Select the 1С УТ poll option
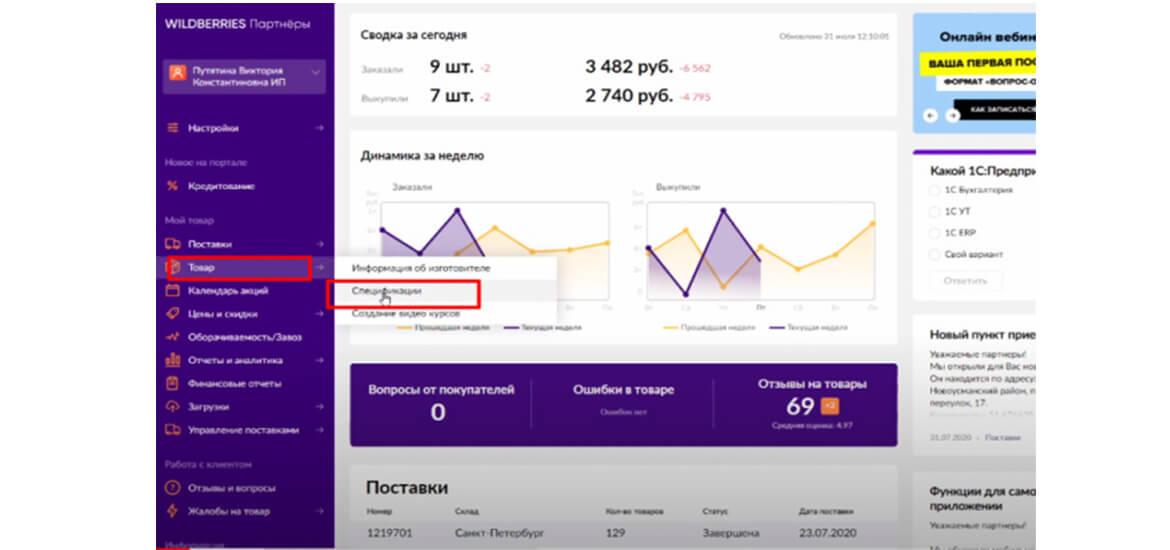This screenshot has height=550, width=1170. (934, 212)
